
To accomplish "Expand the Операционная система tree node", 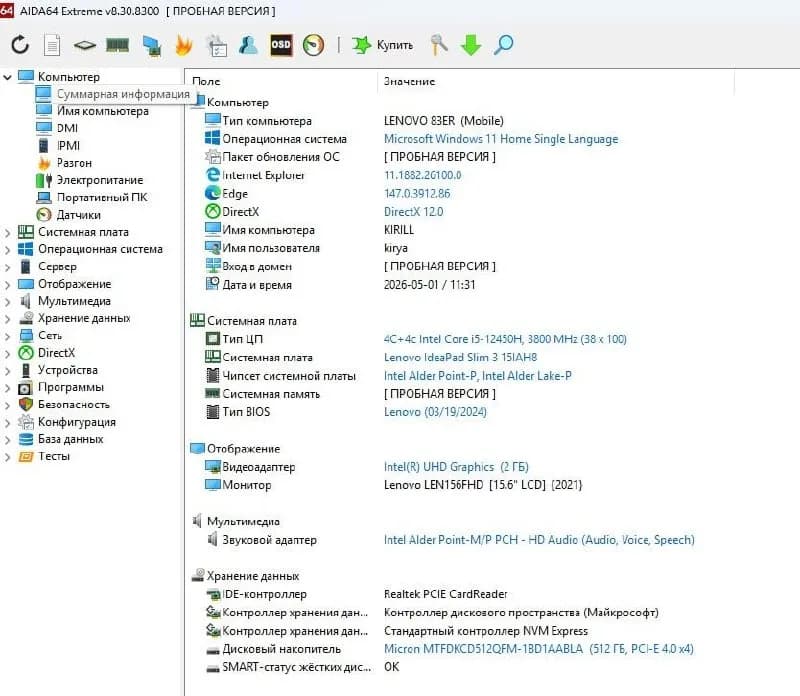I will pyautogui.click(x=7, y=250).
